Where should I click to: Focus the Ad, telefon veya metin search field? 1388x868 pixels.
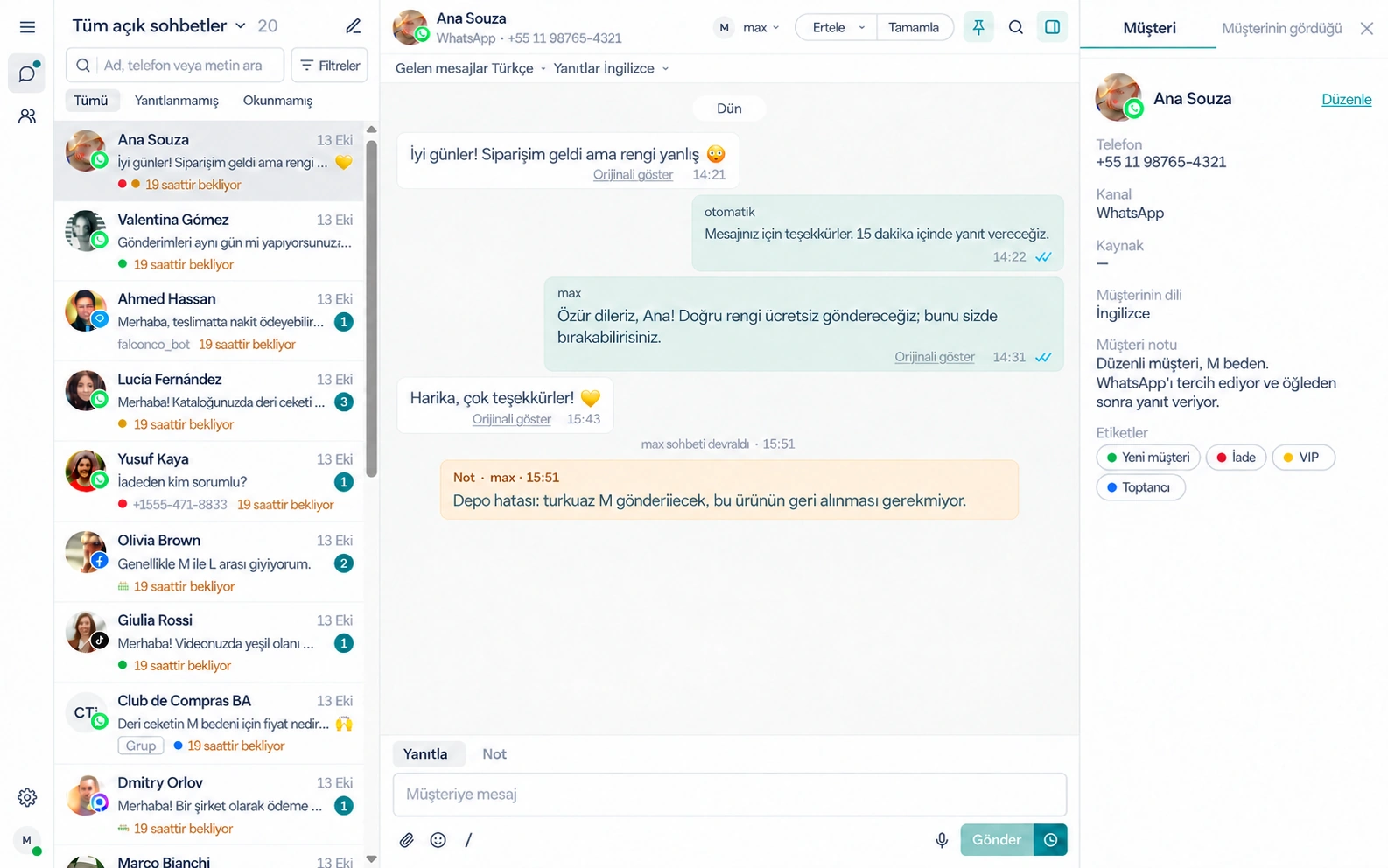[175, 66]
